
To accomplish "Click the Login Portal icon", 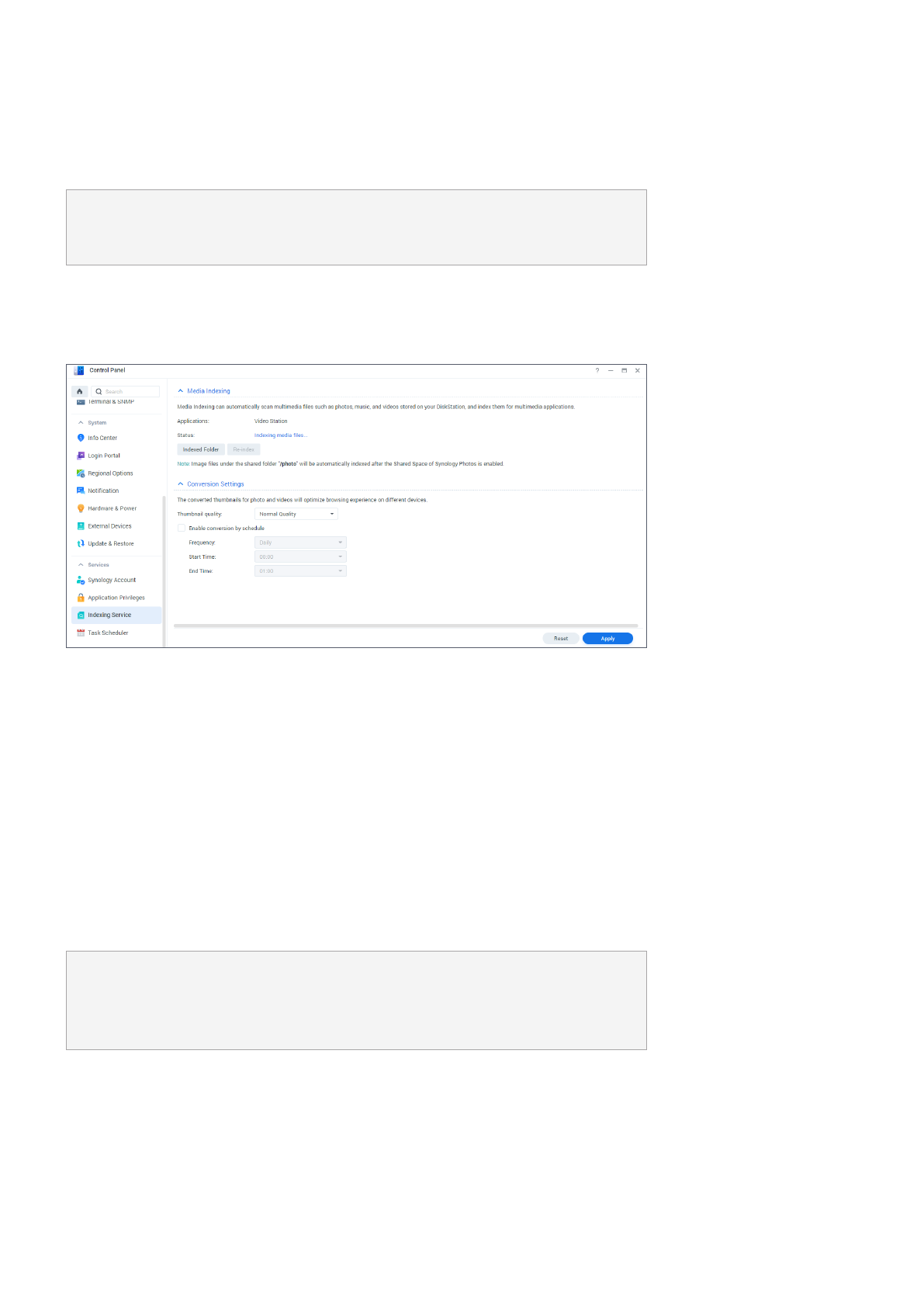I will (81, 456).
